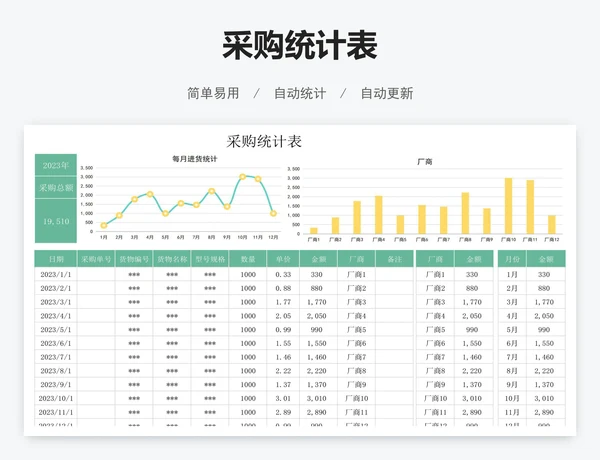Select the unit price cell 2.22
This screenshot has height=460, width=600.
pos(283,371)
